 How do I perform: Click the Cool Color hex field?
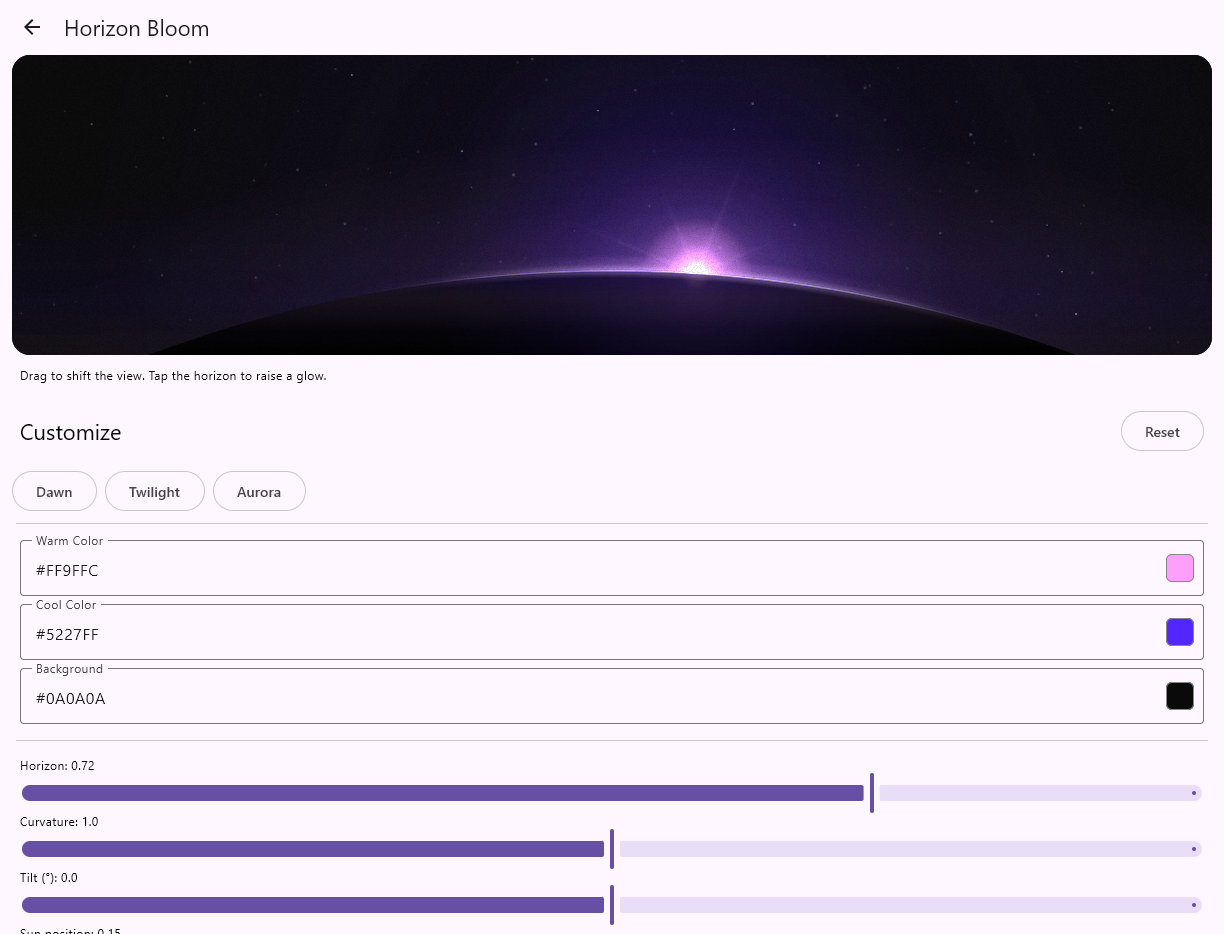tap(612, 632)
